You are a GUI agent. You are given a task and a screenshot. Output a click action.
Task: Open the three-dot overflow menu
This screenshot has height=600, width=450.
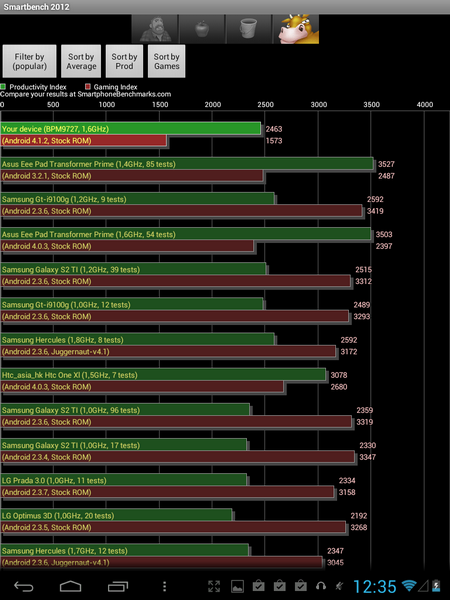coord(164,586)
